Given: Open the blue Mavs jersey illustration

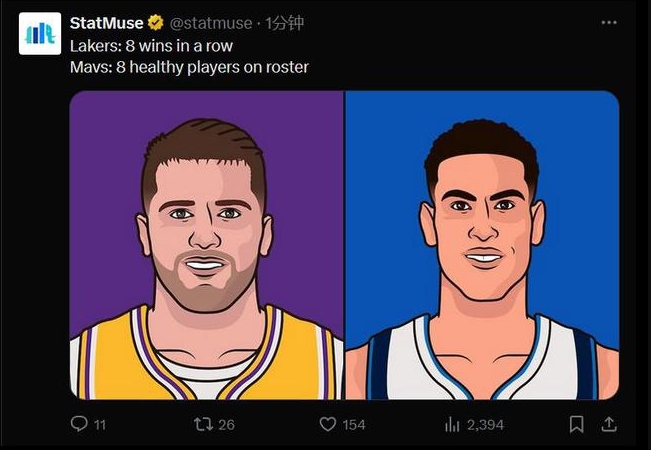Looking at the screenshot, I should (481, 245).
